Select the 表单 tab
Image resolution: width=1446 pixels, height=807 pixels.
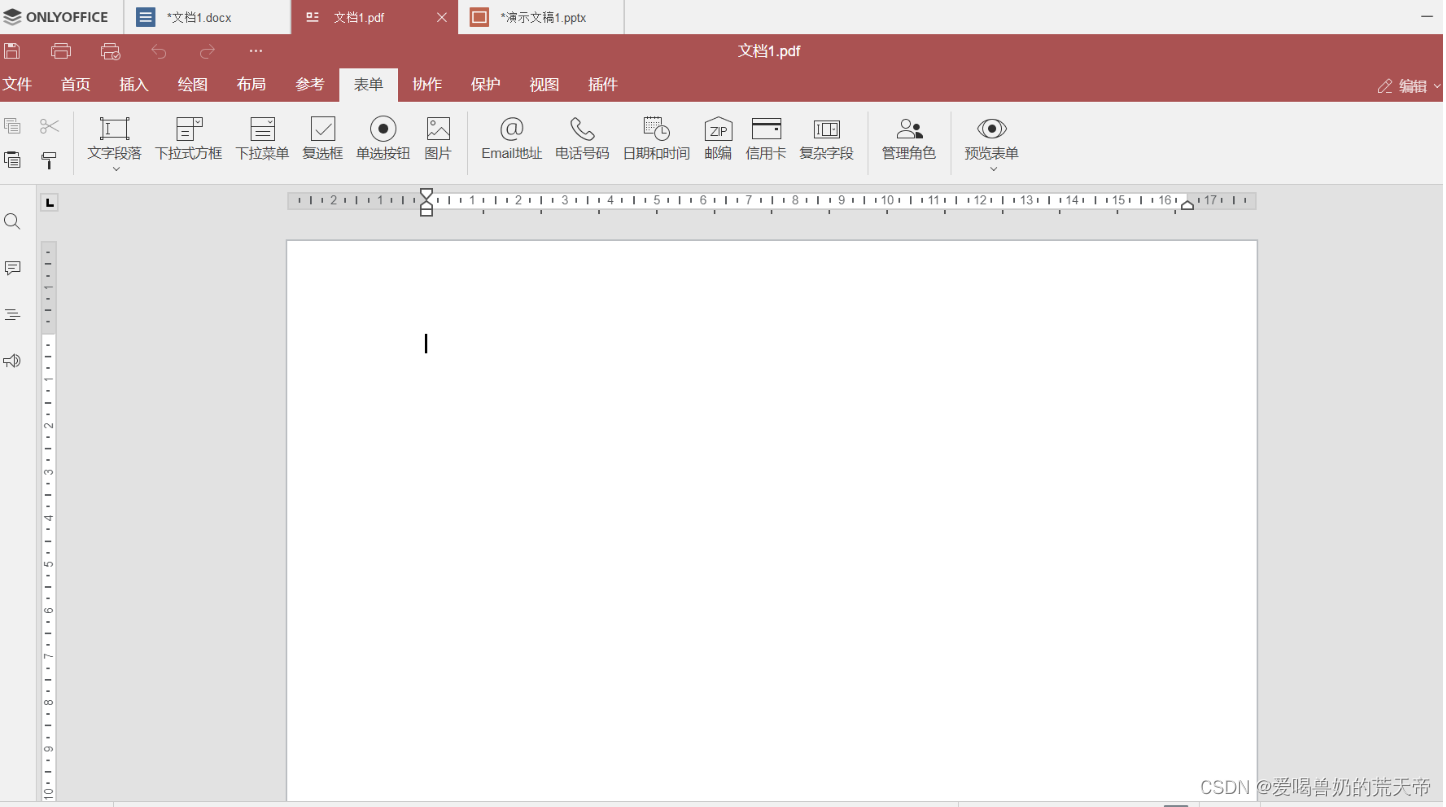click(369, 85)
